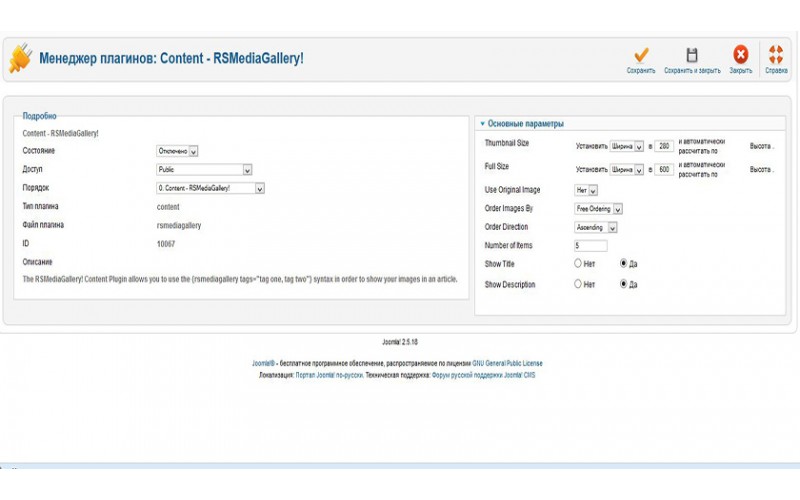Screen dimensions: 800x500
Task: Click the Описание plugin description text
Action: click(240, 279)
